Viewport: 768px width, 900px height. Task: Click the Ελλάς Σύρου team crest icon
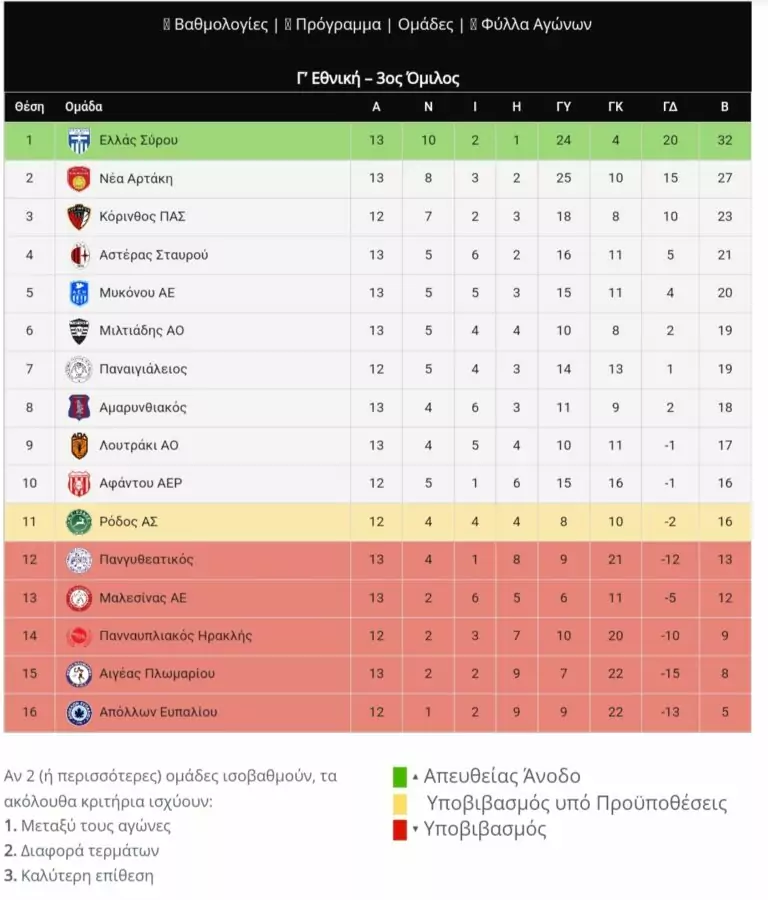(79, 141)
